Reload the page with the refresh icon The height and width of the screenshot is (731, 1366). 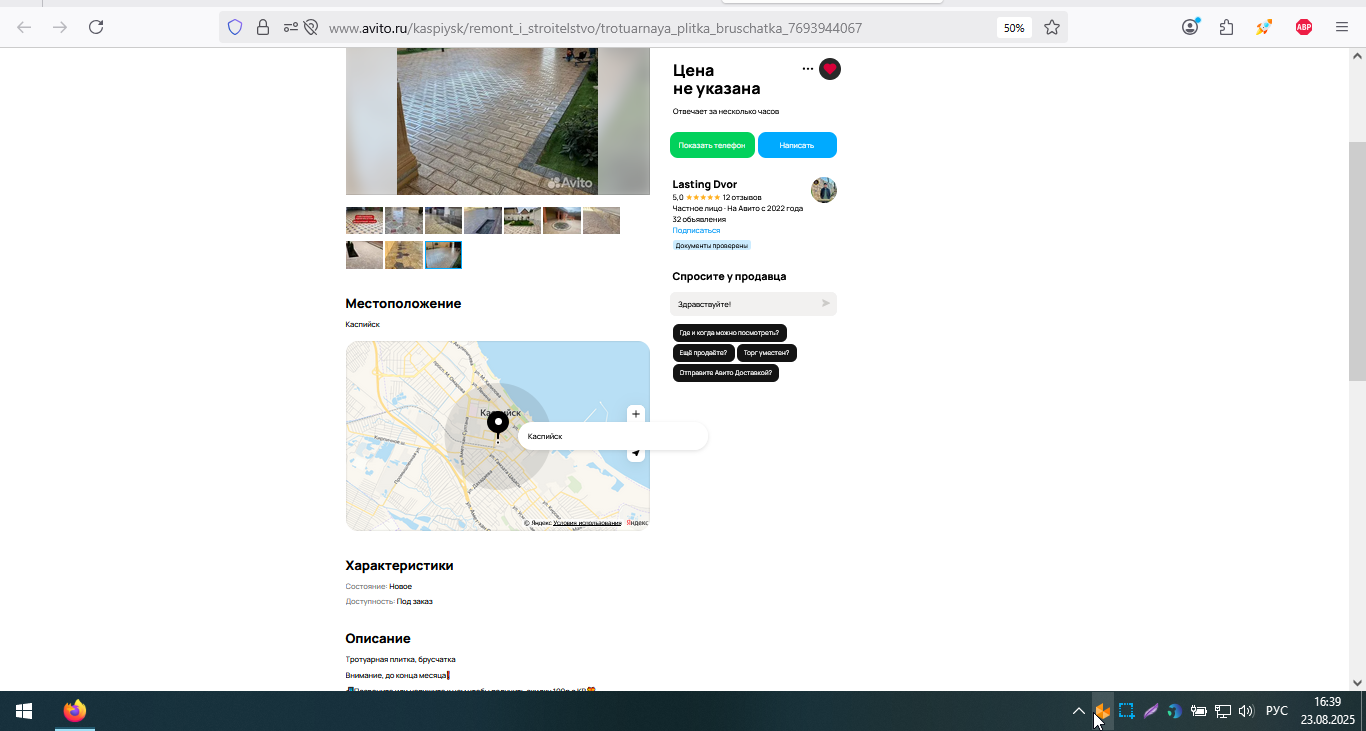[x=96, y=27]
